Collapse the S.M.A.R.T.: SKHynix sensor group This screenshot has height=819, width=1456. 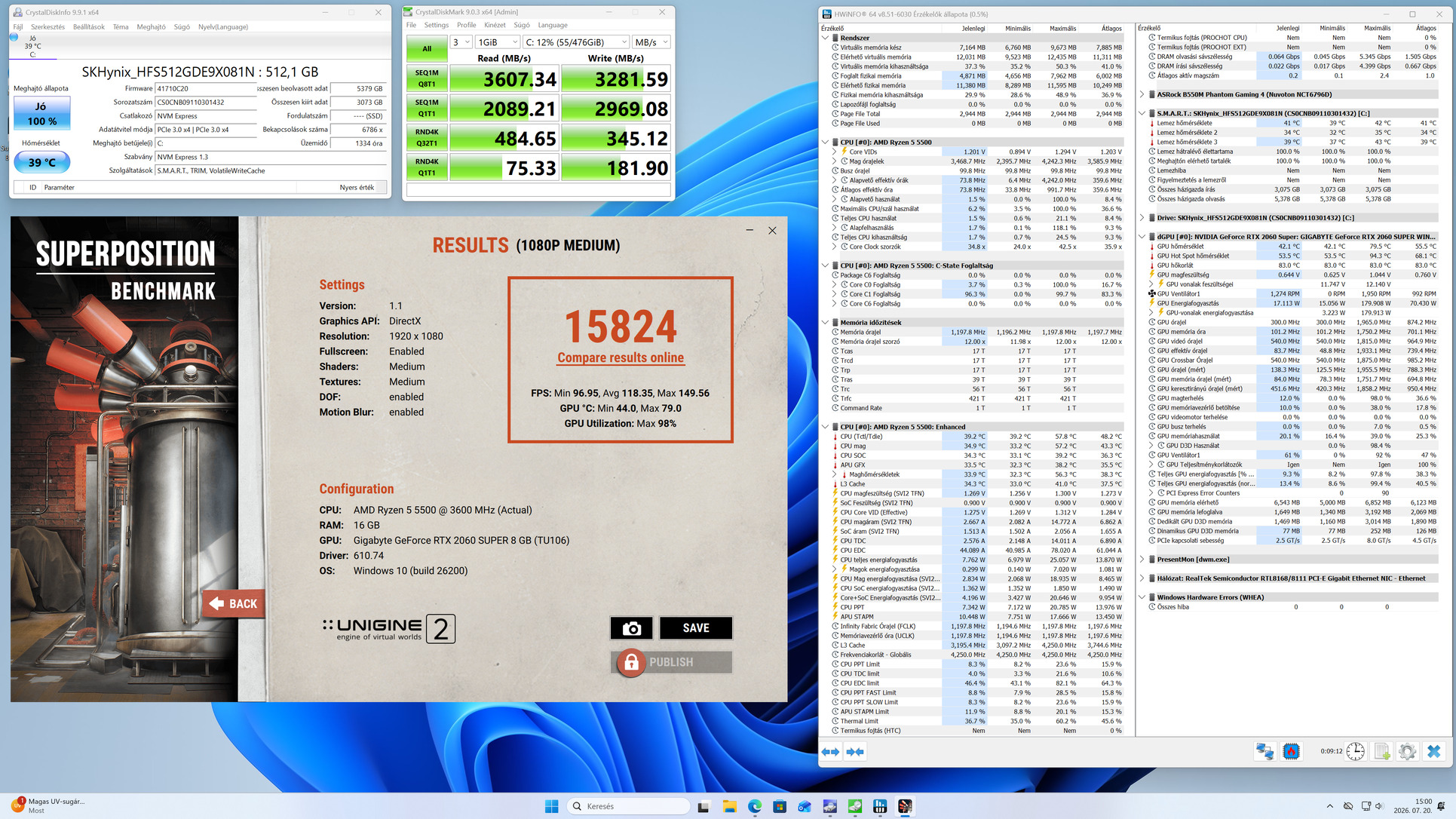(x=1142, y=113)
